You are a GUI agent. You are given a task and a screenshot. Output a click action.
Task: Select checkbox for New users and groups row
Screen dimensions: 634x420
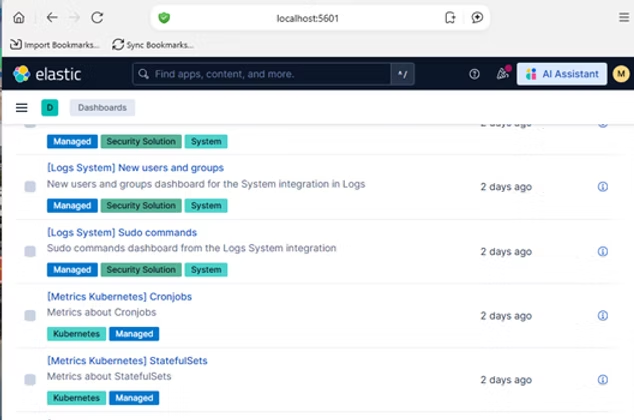(x=30, y=186)
